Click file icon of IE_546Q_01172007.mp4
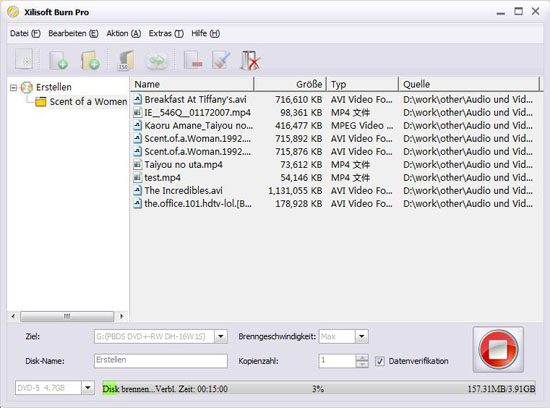 pyautogui.click(x=137, y=112)
